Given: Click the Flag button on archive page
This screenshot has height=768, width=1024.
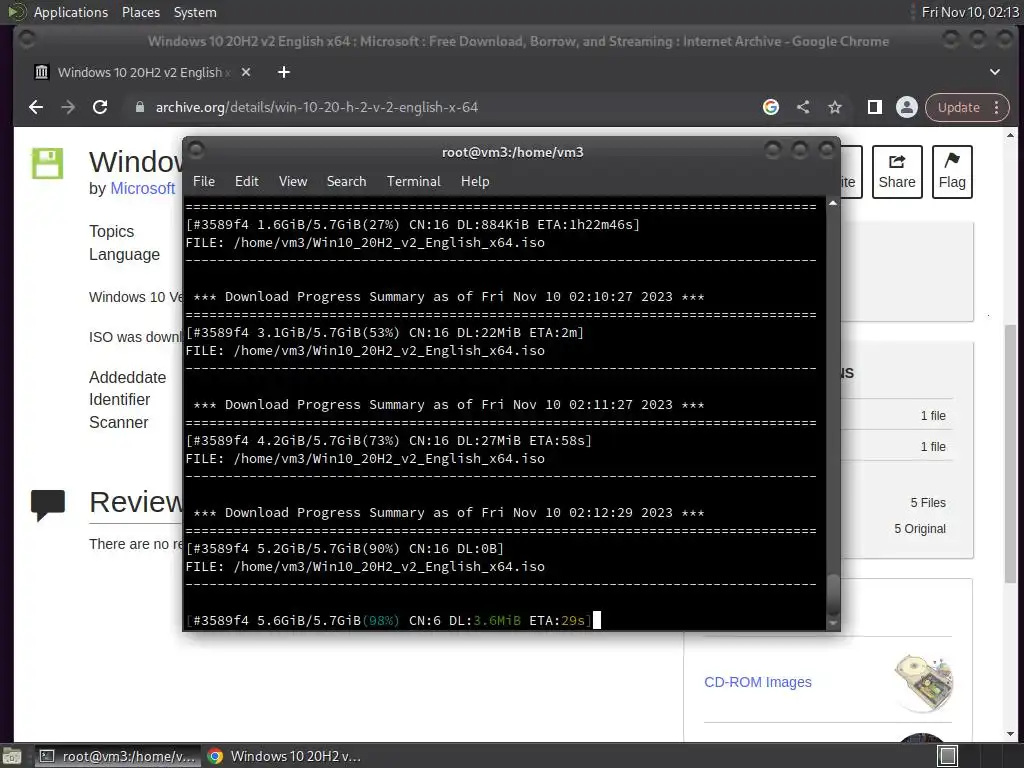Looking at the screenshot, I should coord(952,172).
